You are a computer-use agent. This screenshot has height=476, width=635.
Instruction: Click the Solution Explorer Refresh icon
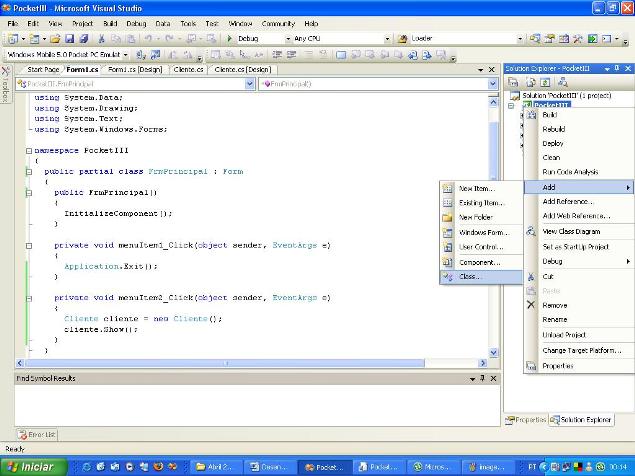coord(545,82)
